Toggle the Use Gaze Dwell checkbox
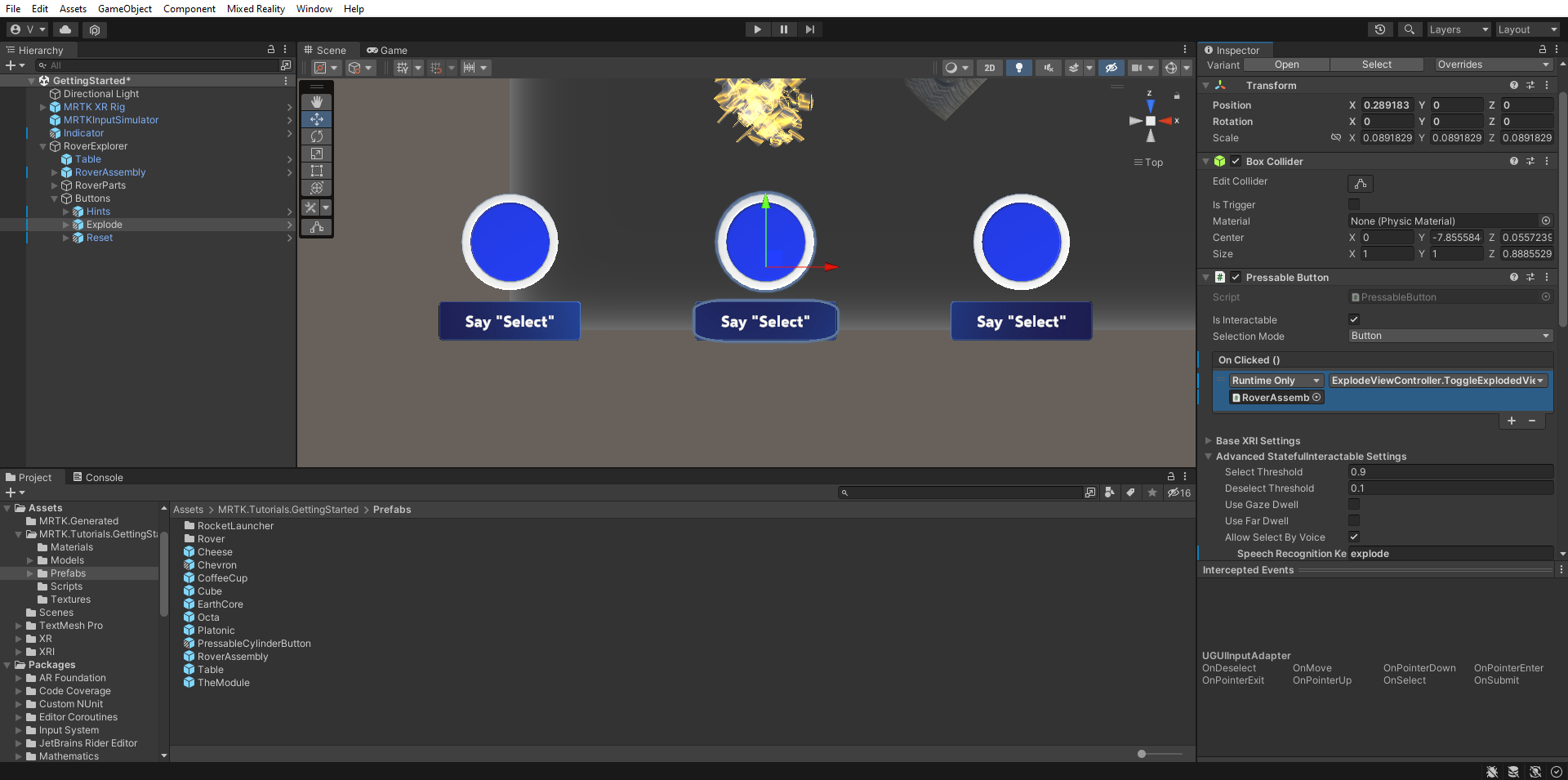This screenshot has width=1568, height=780. click(1354, 504)
